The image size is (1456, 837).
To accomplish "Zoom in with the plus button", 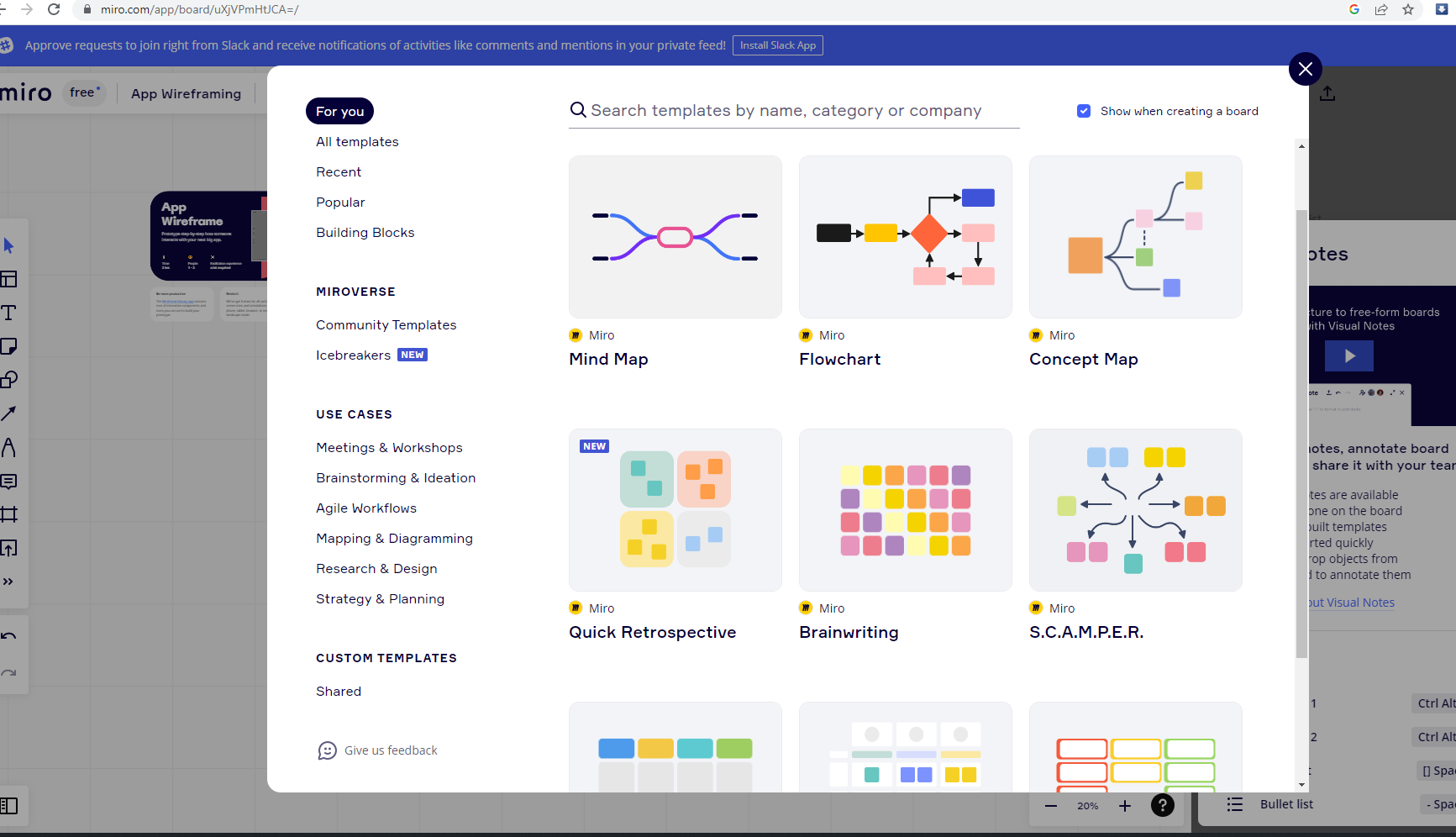I will (x=1125, y=806).
